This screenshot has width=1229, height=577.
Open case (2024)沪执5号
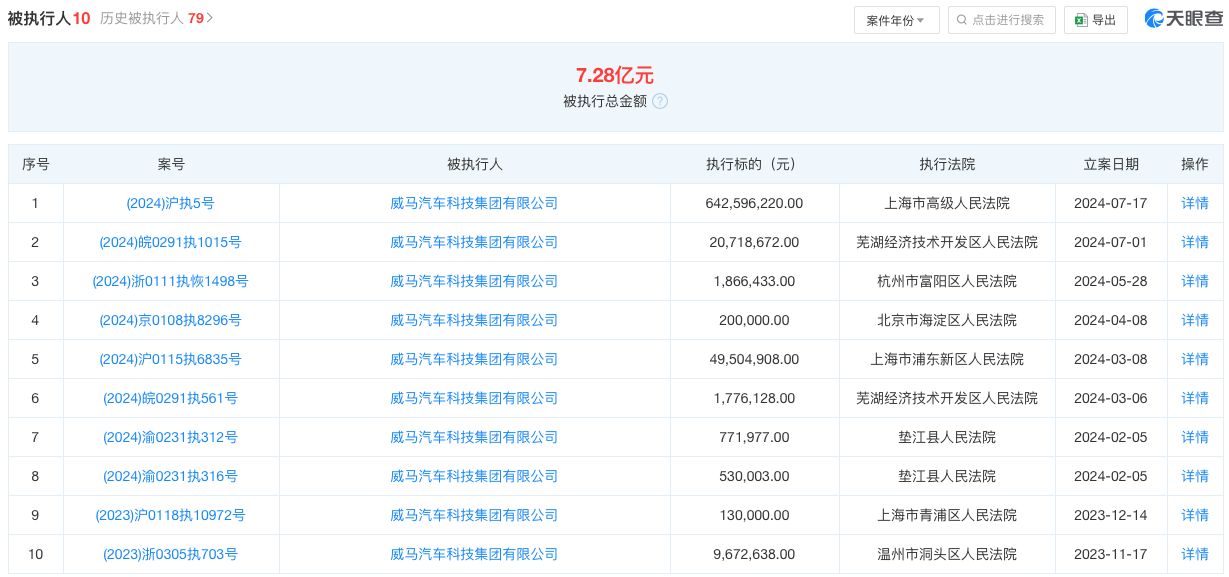coord(170,203)
